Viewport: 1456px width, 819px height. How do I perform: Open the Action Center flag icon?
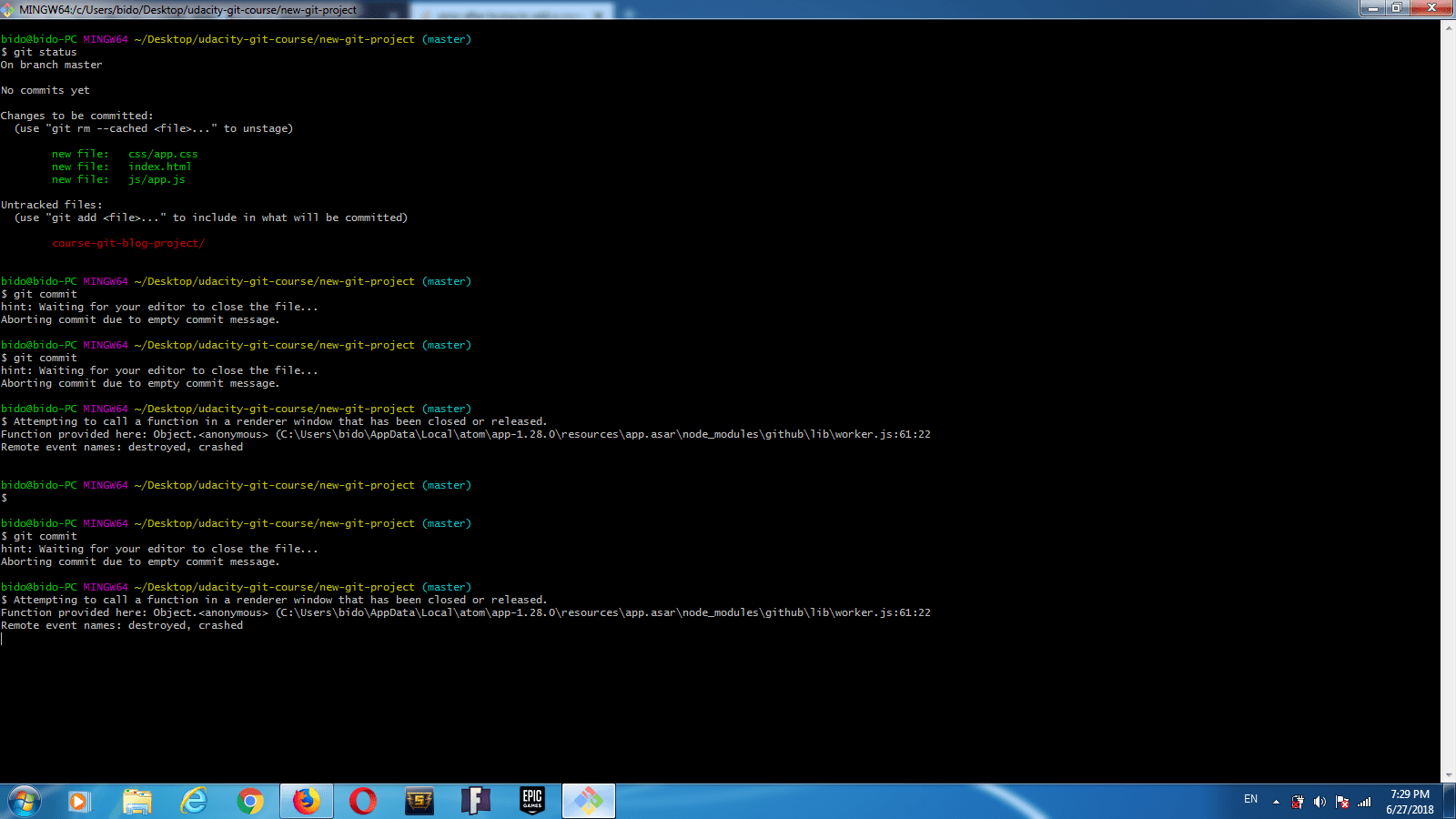click(1342, 802)
